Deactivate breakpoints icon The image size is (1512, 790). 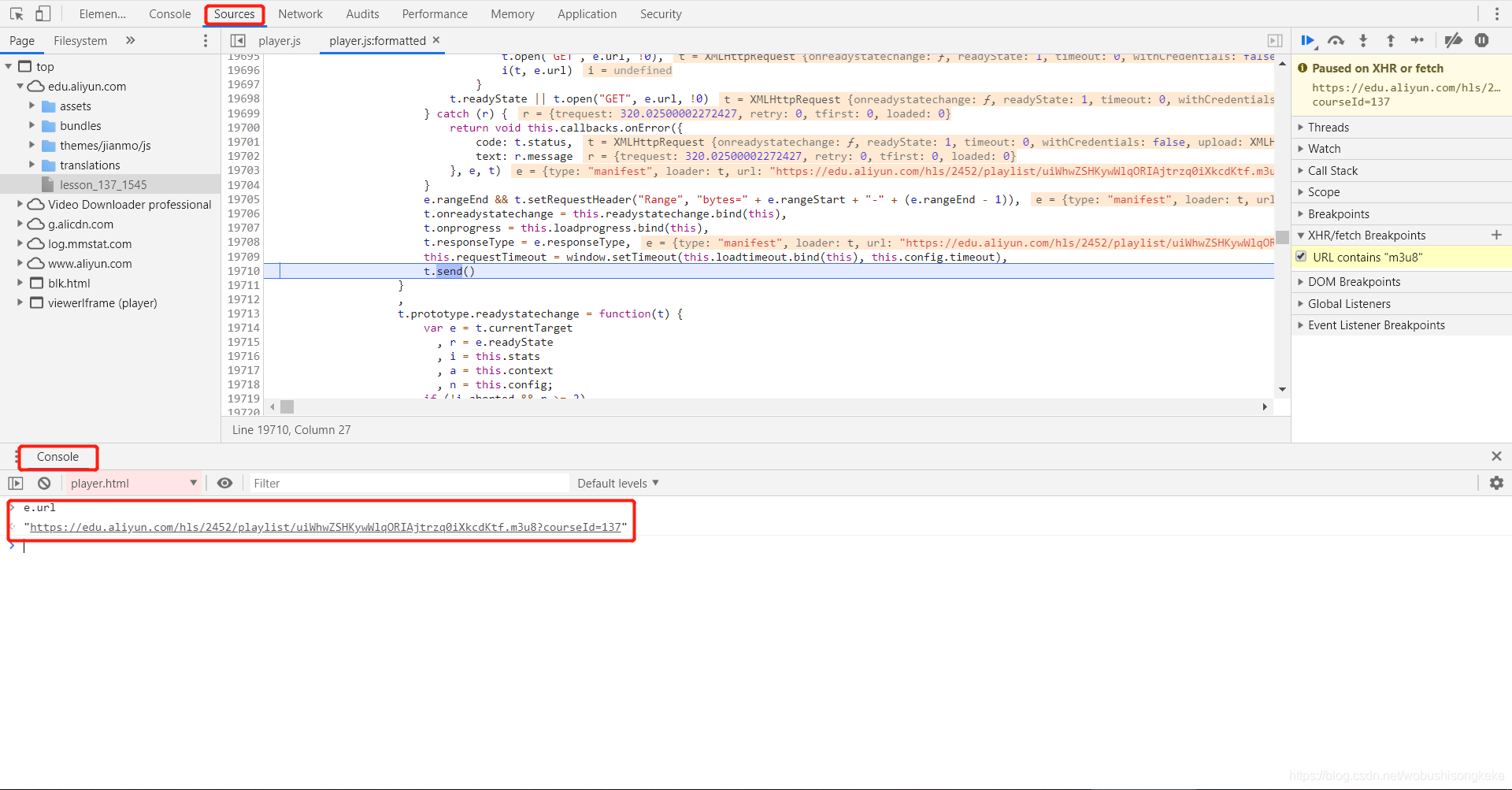pyautogui.click(x=1454, y=40)
